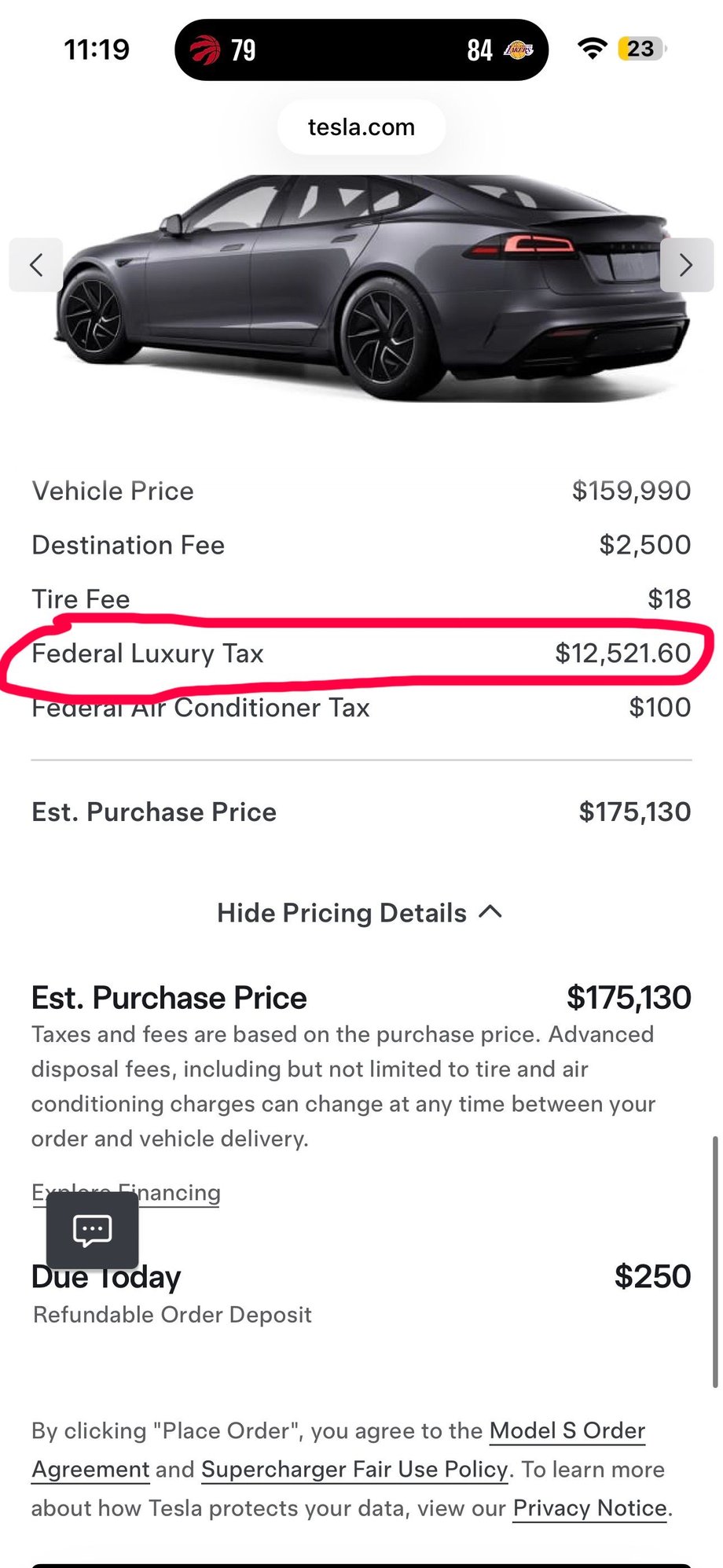This screenshot has height=1568, width=723.
Task: Tap the Lakers logo in the live score
Action: point(519,50)
